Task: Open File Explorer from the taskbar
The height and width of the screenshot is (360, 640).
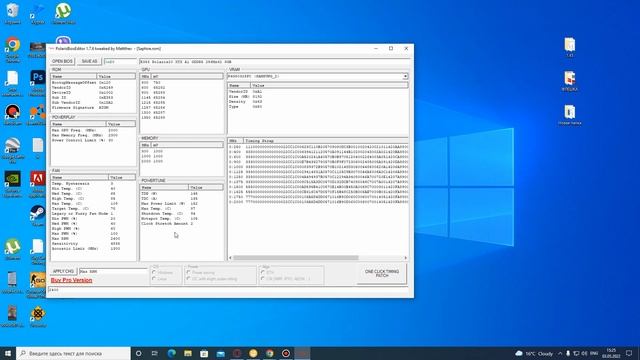Action: point(188,353)
